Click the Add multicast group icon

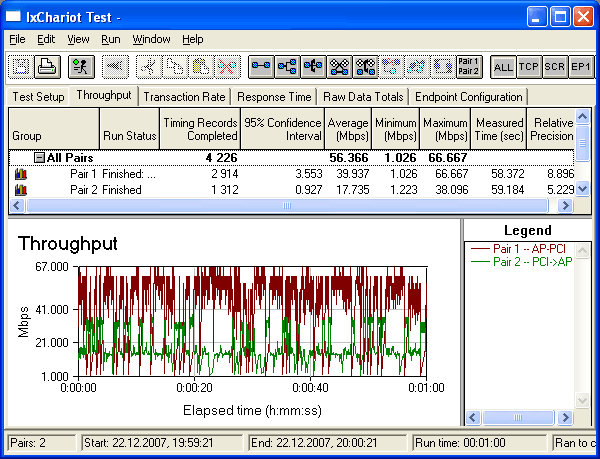point(287,67)
